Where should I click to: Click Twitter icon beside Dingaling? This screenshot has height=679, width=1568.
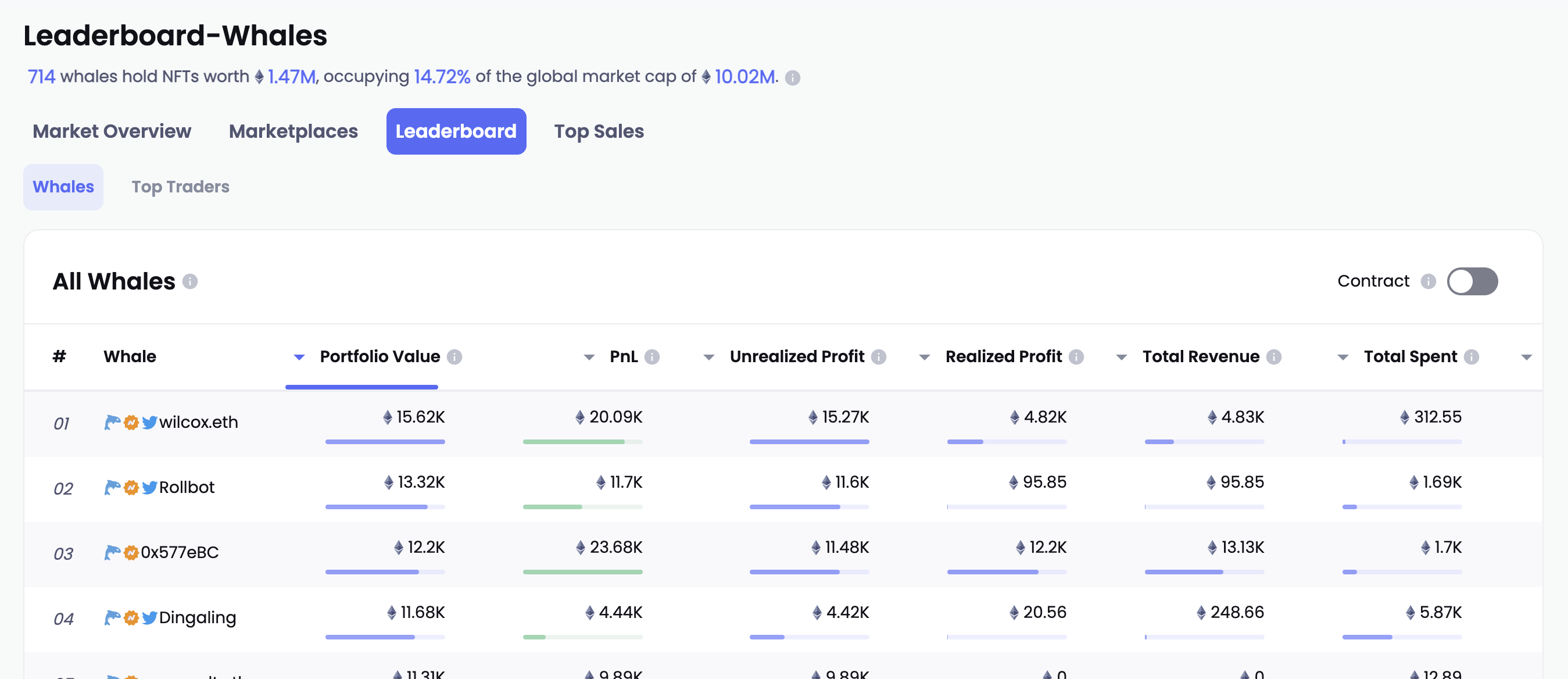pyautogui.click(x=150, y=617)
